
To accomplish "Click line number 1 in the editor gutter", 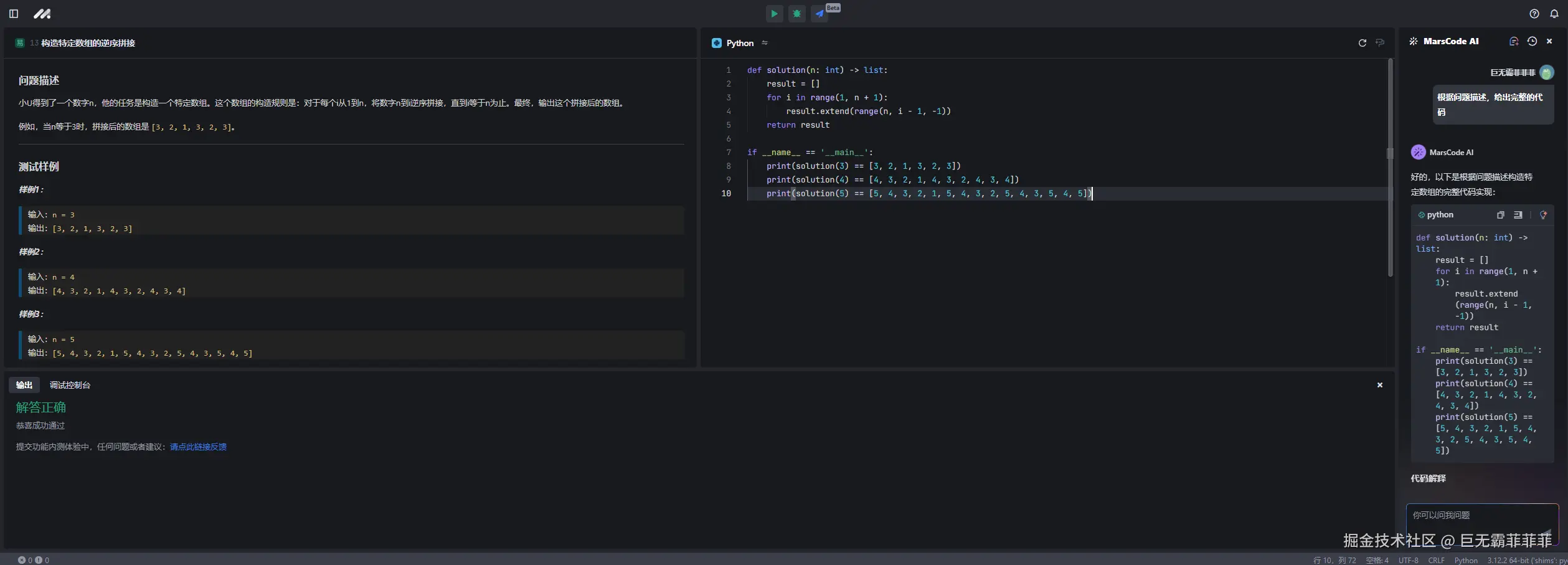I will [728, 70].
